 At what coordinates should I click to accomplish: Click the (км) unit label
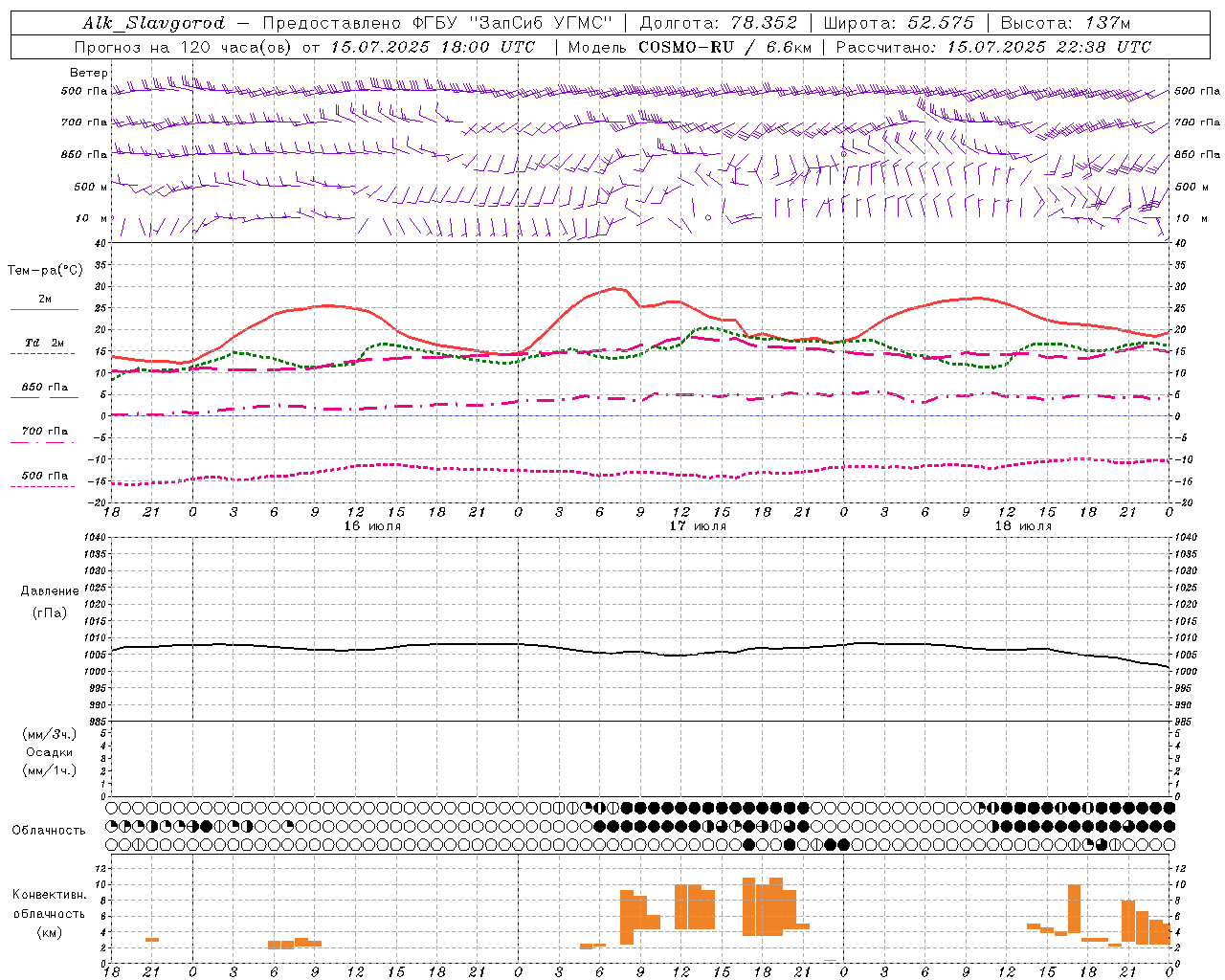tap(49, 932)
